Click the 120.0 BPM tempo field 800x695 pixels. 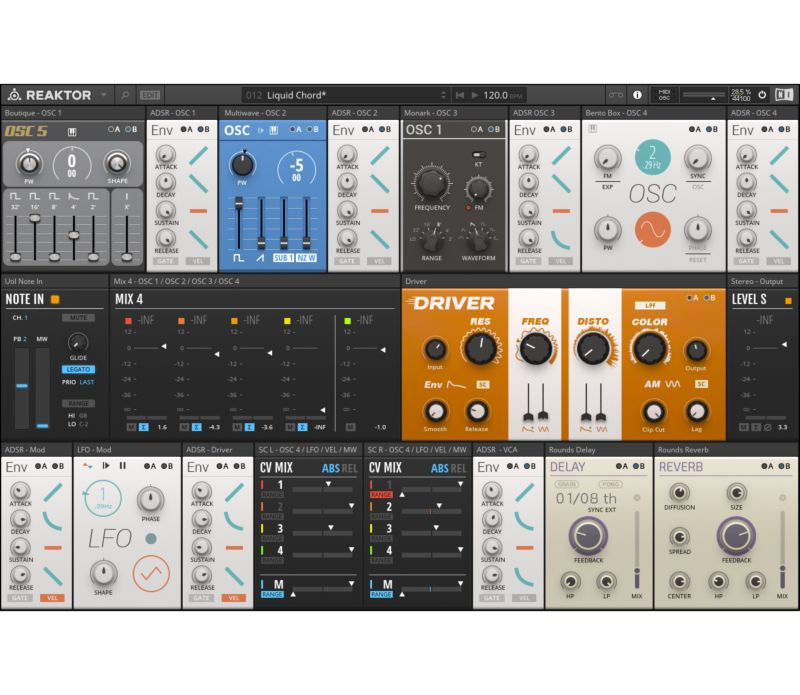[496, 95]
